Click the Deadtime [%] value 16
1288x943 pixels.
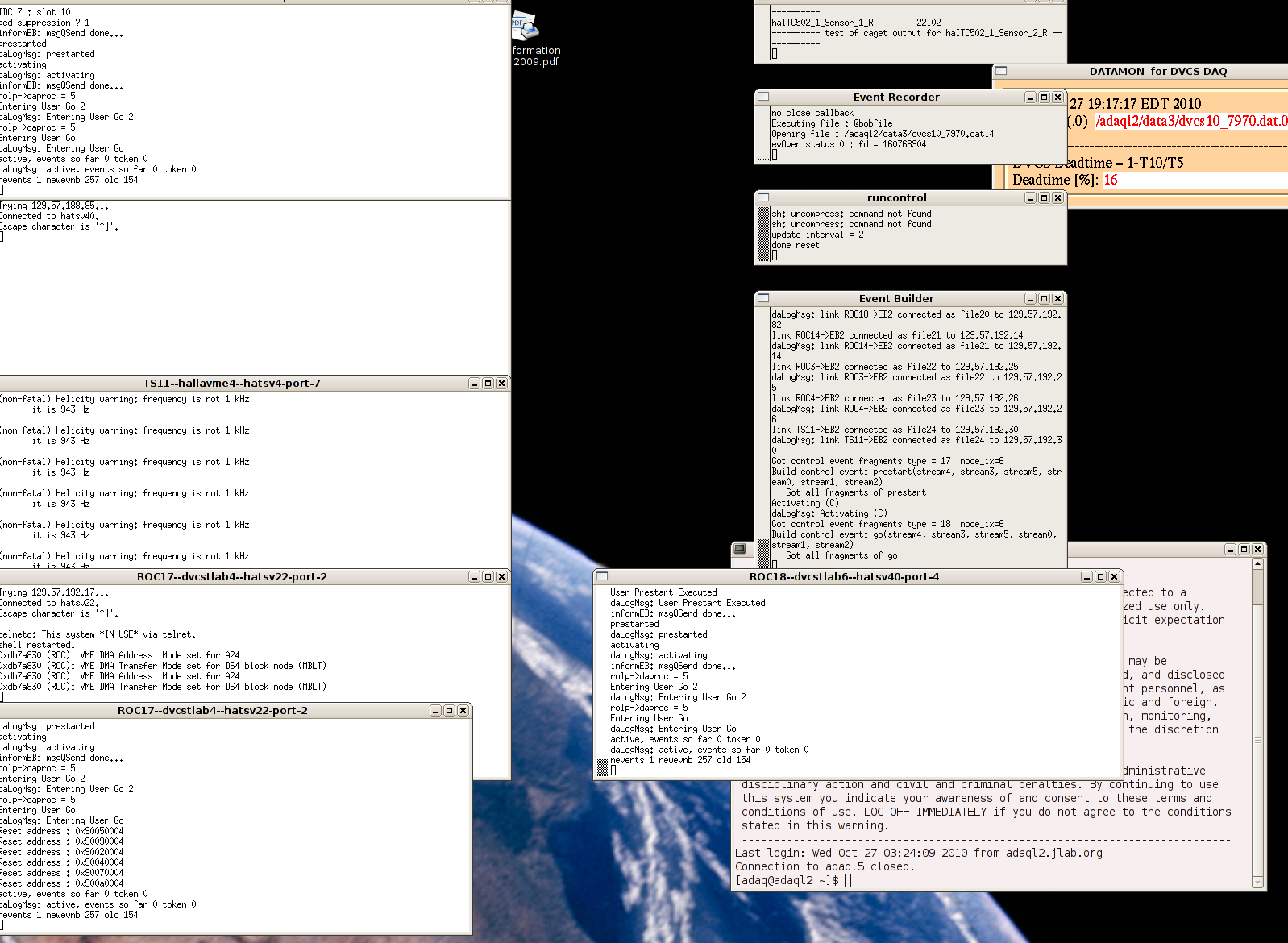(x=1111, y=180)
